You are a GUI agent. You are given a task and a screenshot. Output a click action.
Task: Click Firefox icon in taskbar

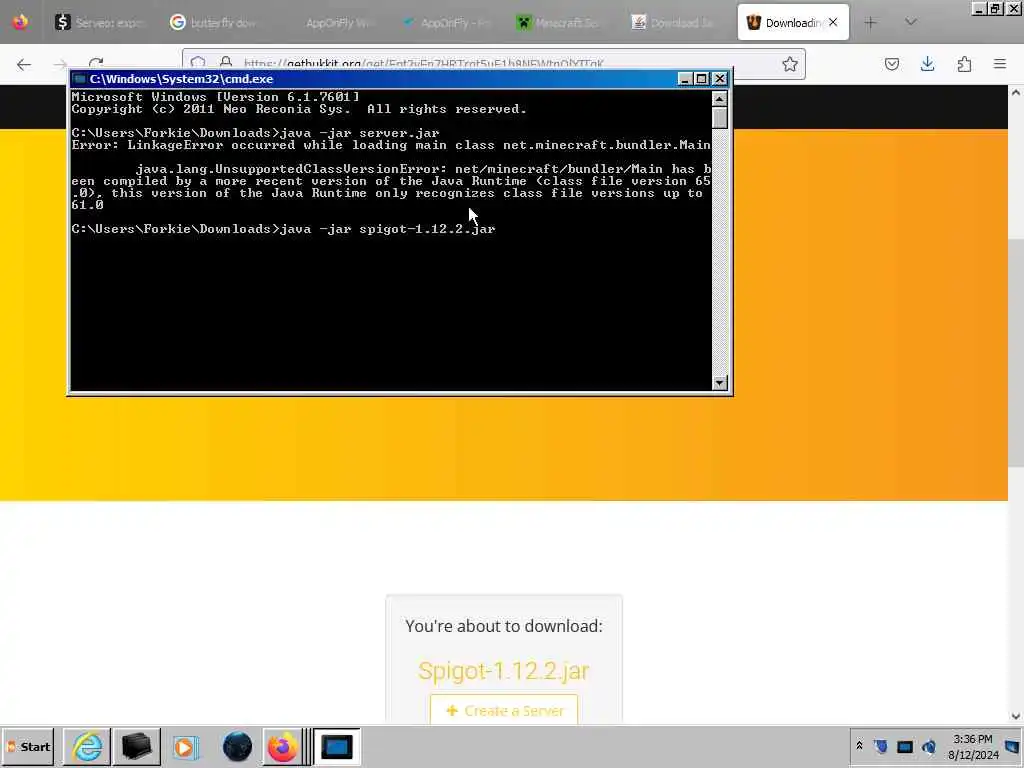(x=282, y=746)
